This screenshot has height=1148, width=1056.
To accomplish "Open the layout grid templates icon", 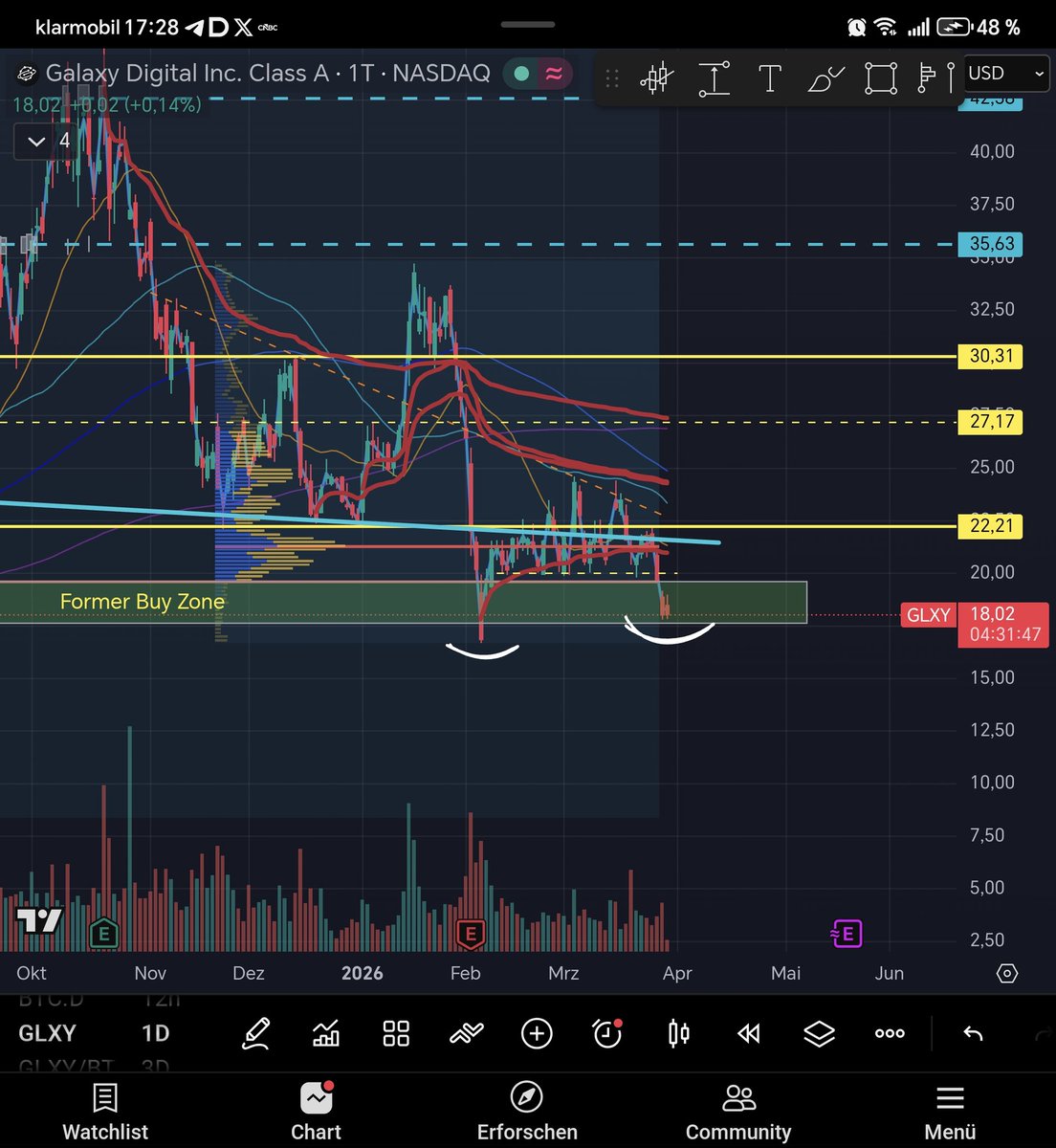I will tap(396, 1033).
